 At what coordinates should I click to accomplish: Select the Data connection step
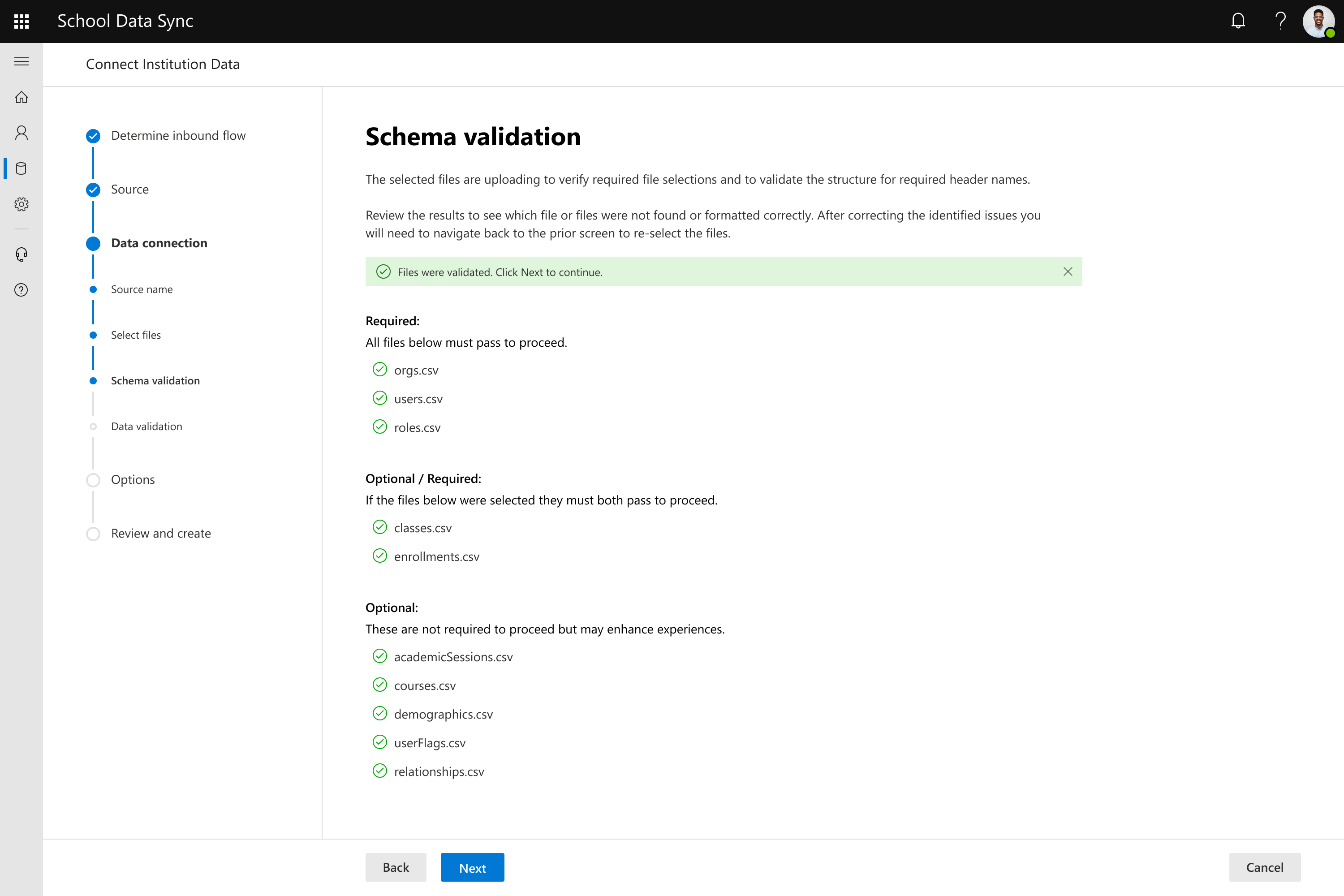pyautogui.click(x=159, y=243)
